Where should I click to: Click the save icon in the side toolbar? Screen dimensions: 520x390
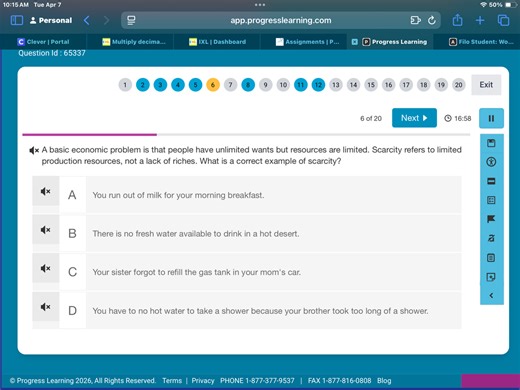[x=491, y=143]
